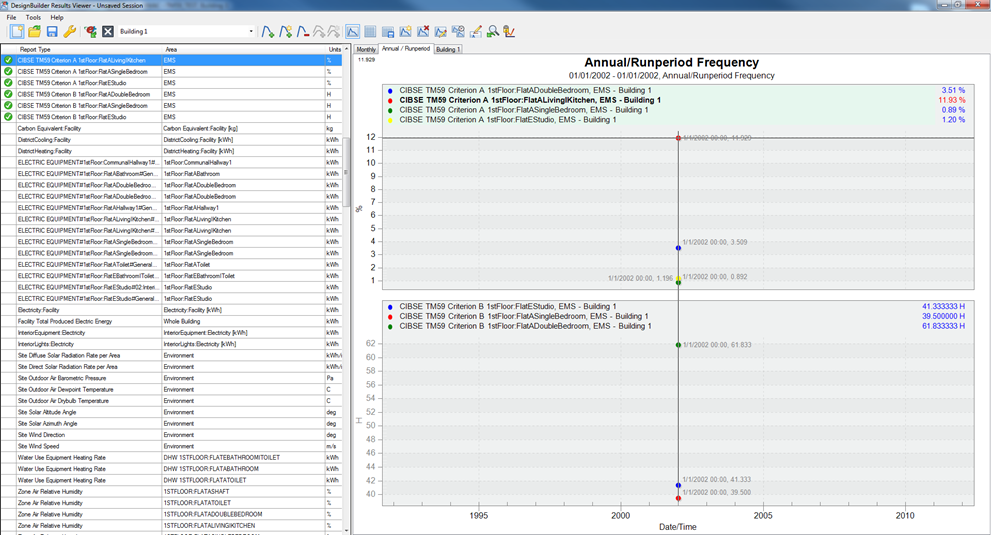Toggle green check for Criterion B FlatADoubleBedroom row
Viewport: 991px width, 535px height.
click(8, 94)
